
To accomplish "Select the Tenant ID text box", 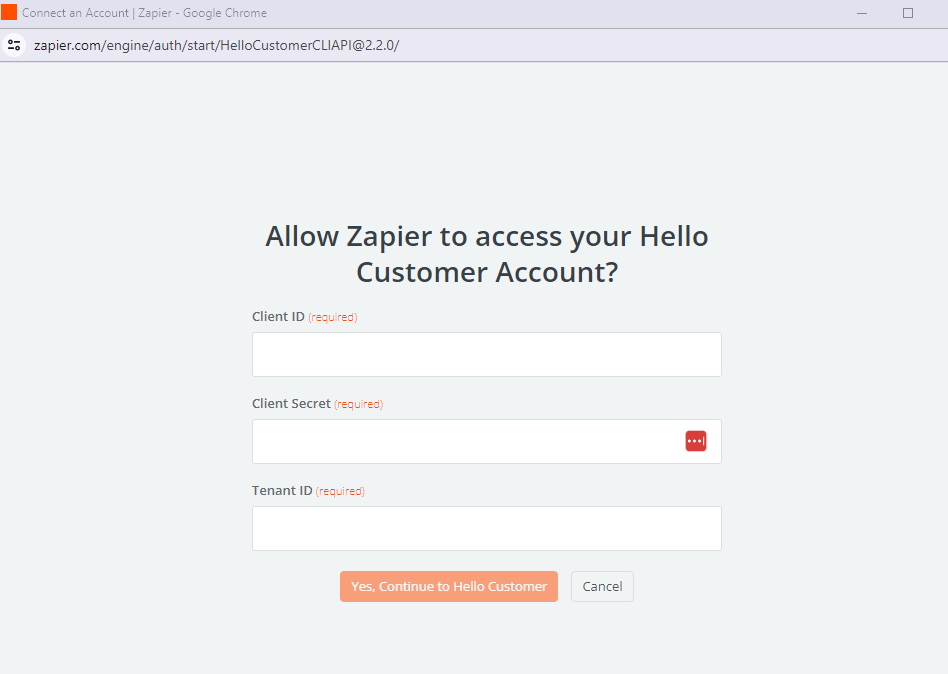I will 486,528.
